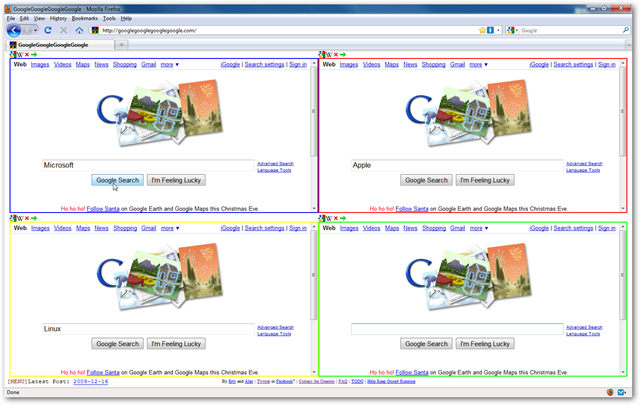Click I'm Feeling Lucky in green-bordered pane
Image resolution: width=640 pixels, height=405 pixels.
tap(485, 344)
